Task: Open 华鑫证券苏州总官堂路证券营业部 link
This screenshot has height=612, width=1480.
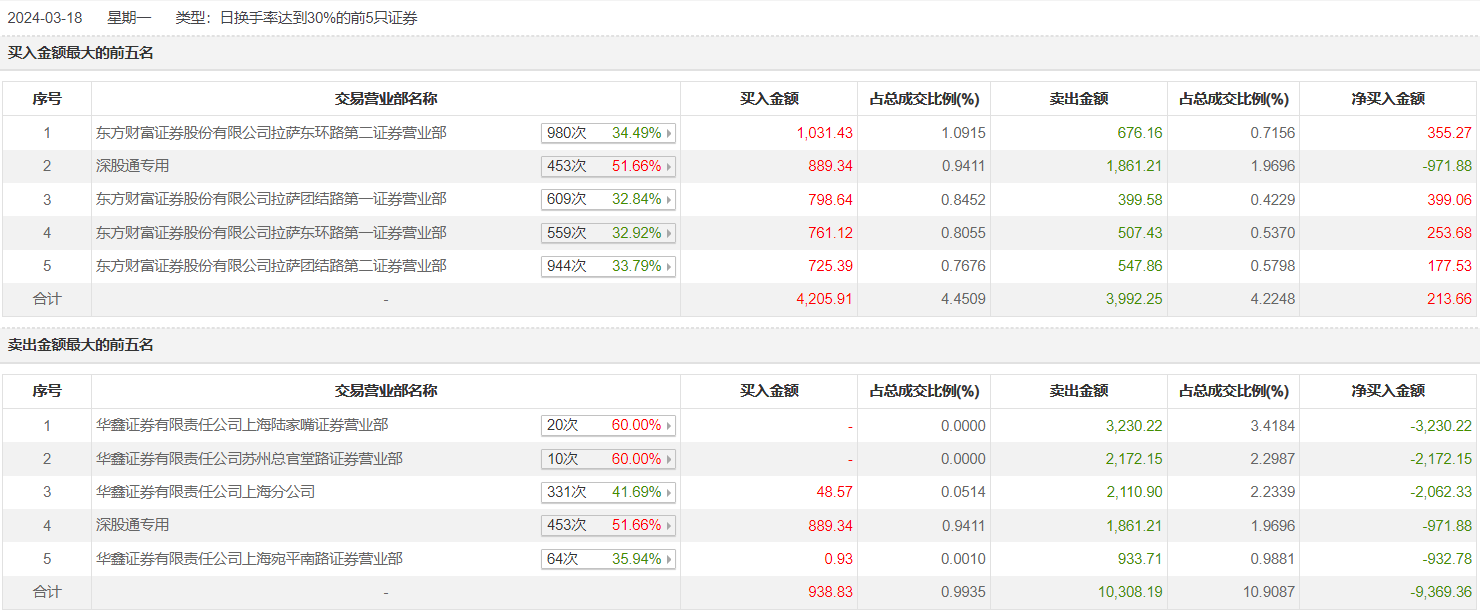Action: click(249, 459)
